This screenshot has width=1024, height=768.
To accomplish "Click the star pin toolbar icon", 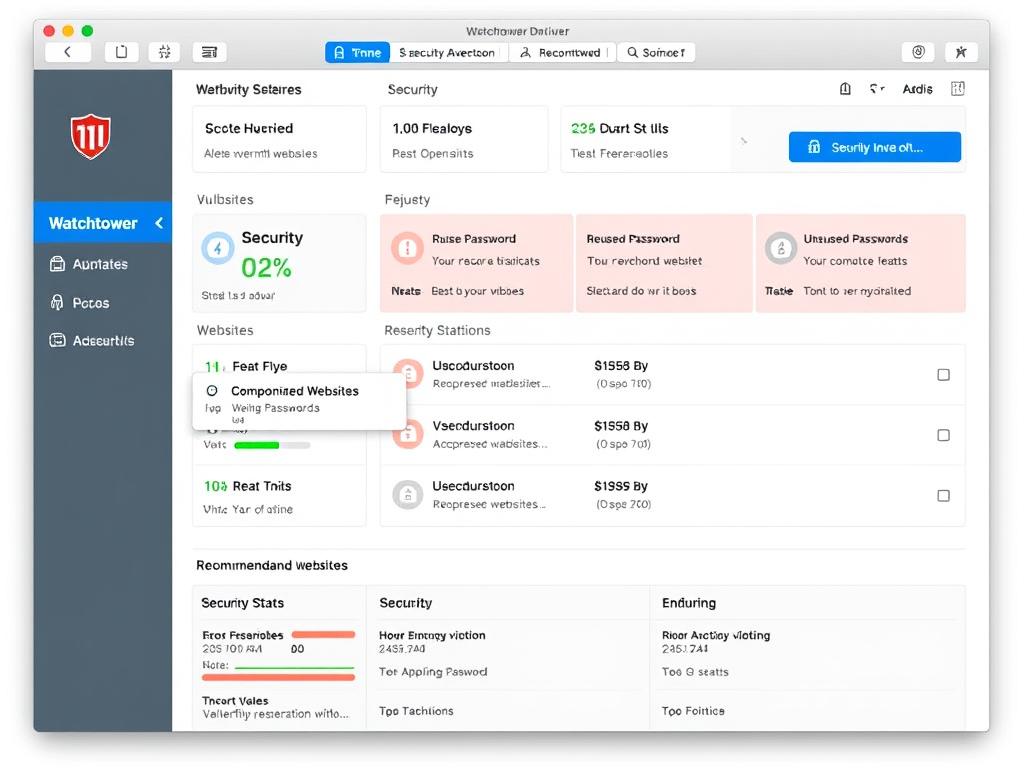I will (961, 52).
